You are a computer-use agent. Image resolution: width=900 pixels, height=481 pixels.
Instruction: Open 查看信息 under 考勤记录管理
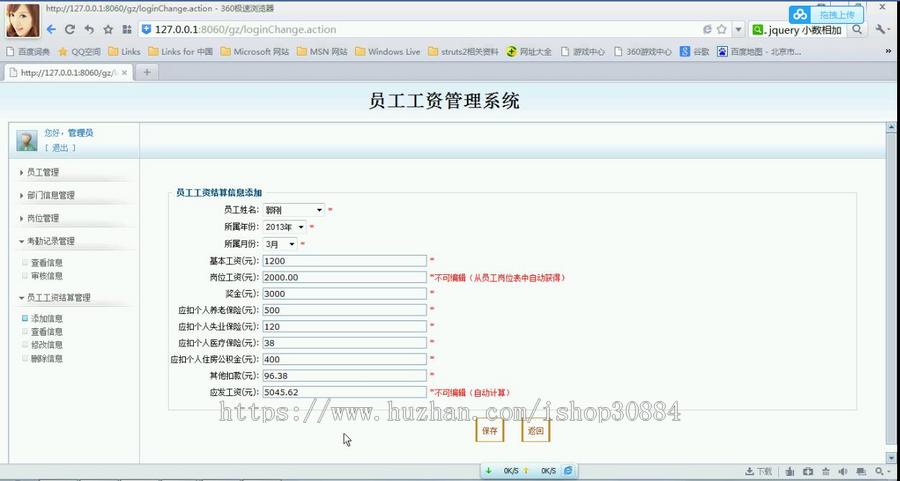(x=46, y=263)
